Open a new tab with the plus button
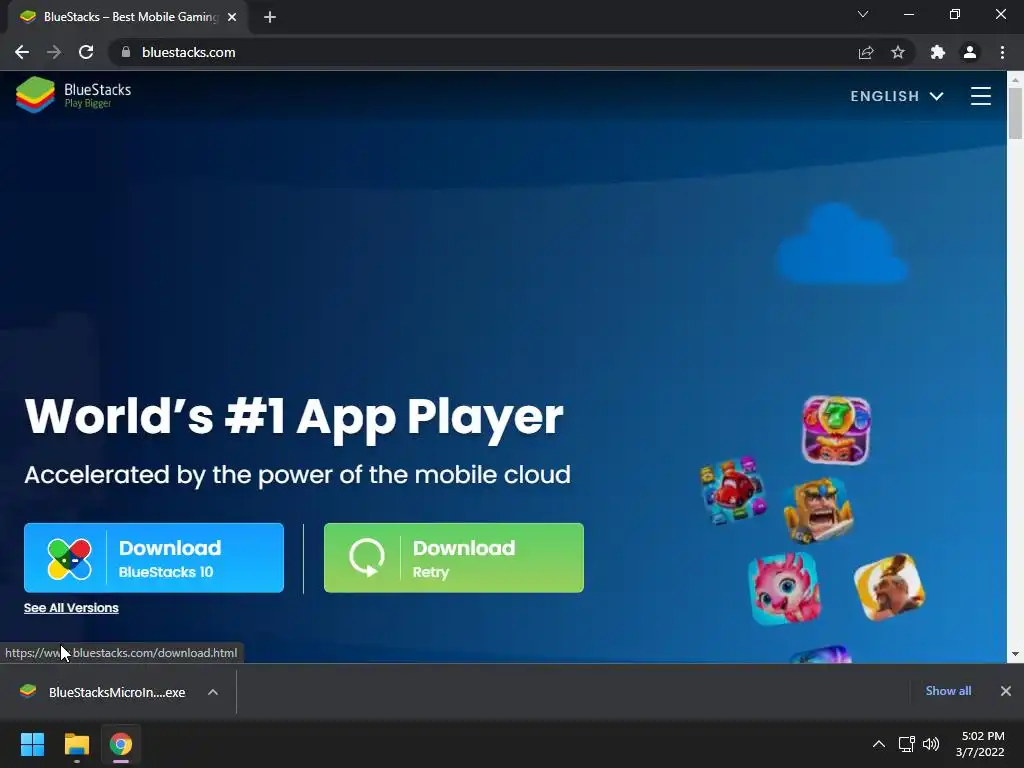 click(270, 17)
